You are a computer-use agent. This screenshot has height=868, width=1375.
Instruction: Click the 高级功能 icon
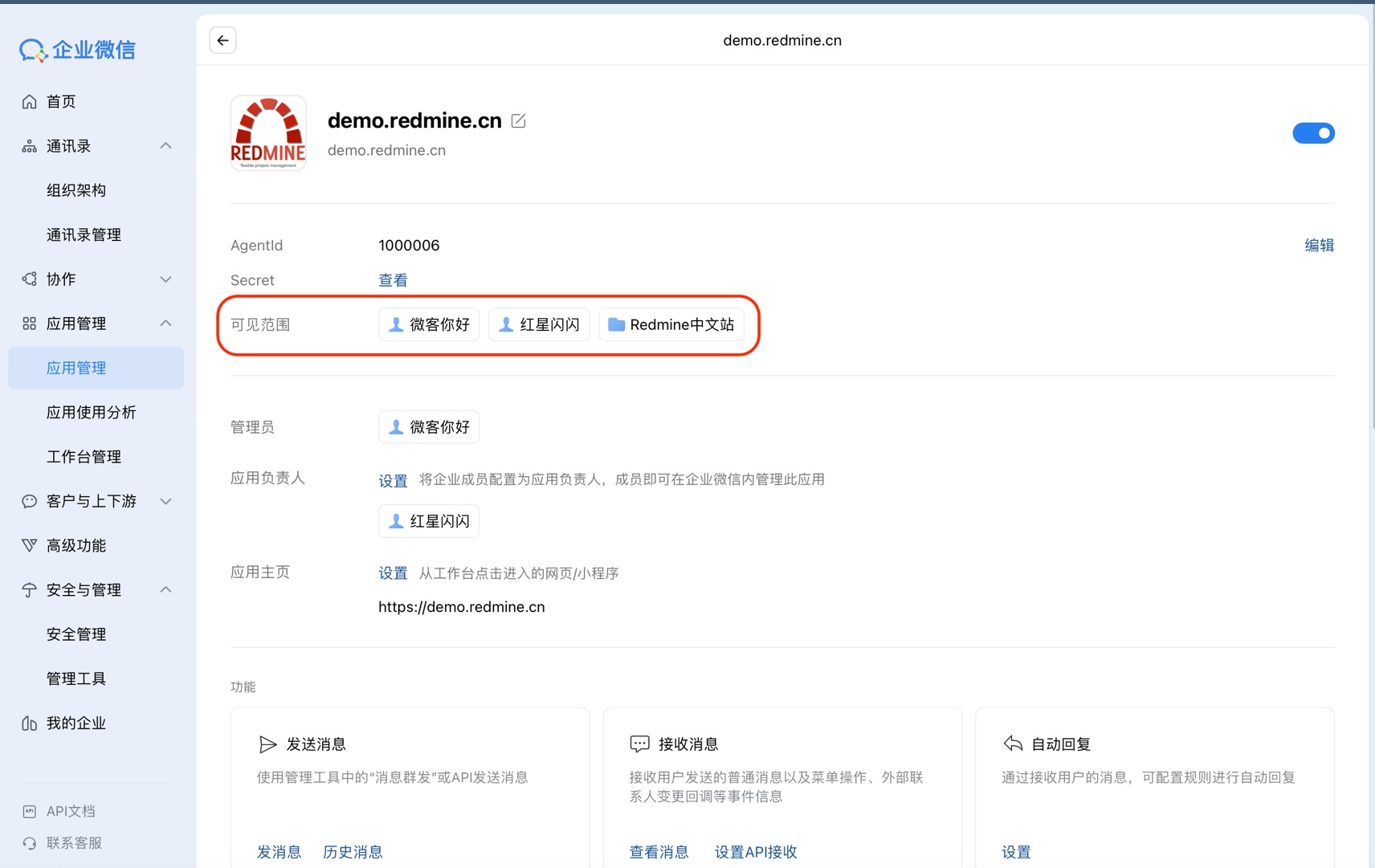click(30, 545)
